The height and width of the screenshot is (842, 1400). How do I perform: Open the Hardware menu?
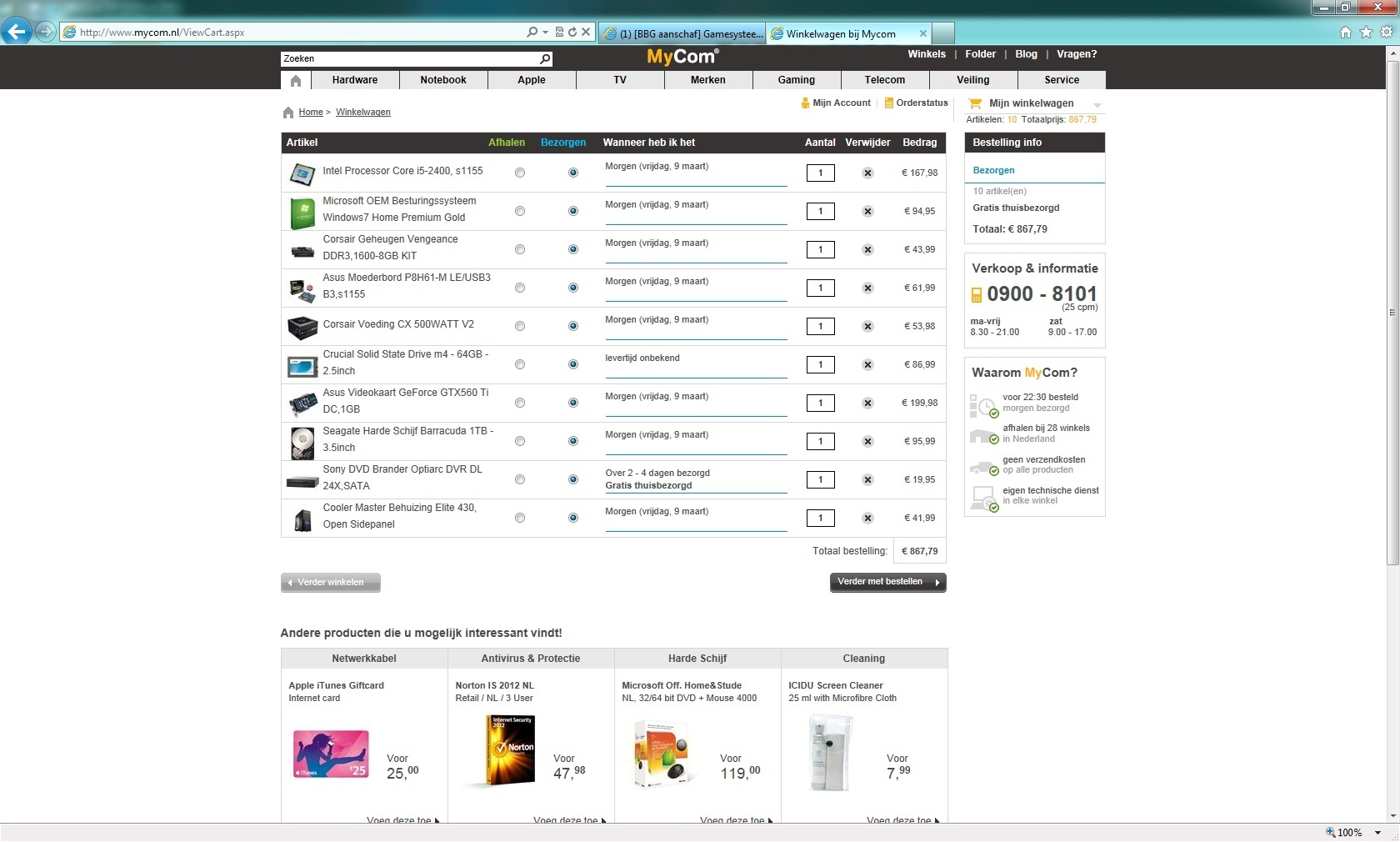(355, 80)
